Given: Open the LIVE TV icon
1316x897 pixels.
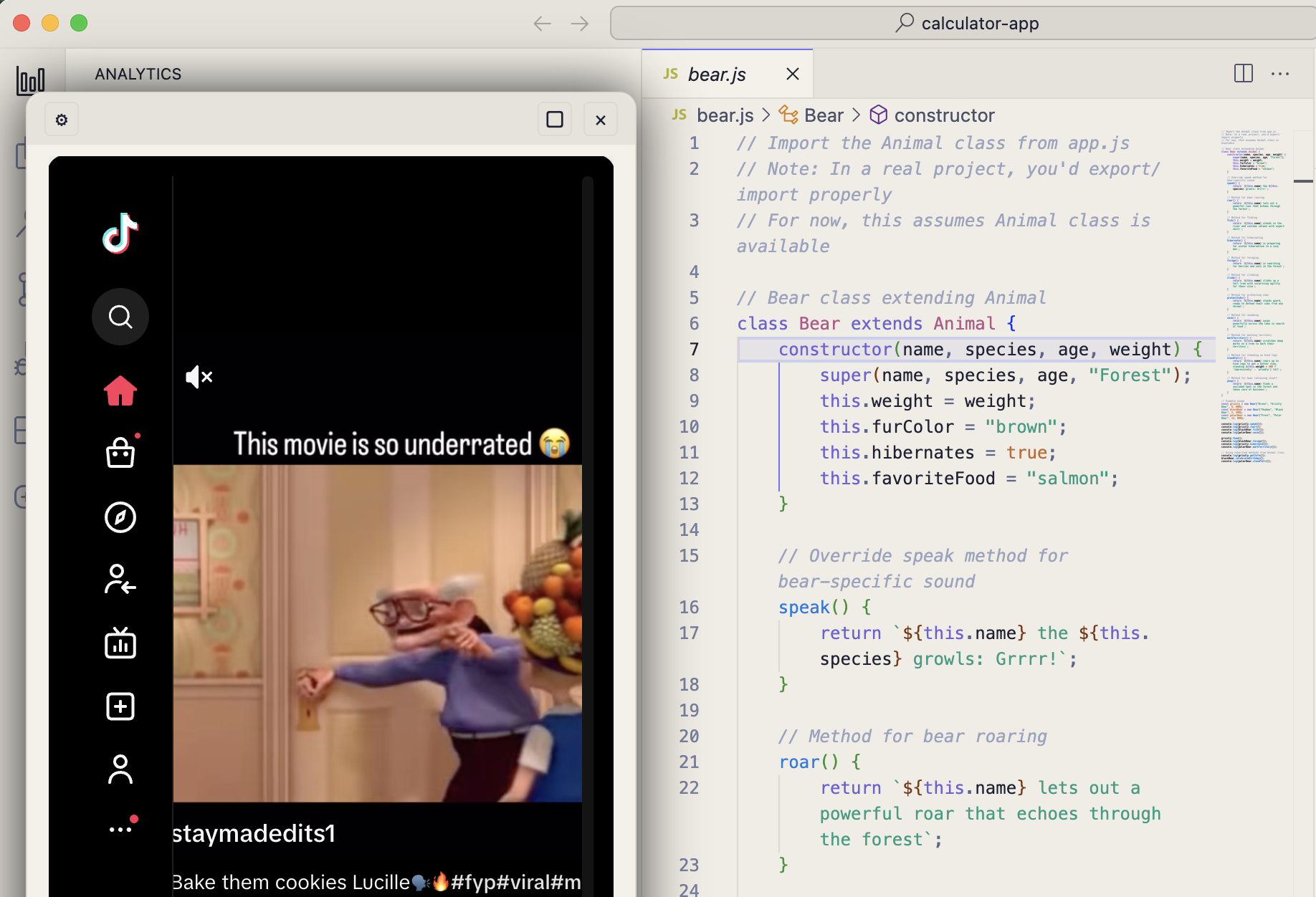Looking at the screenshot, I should click(x=120, y=643).
